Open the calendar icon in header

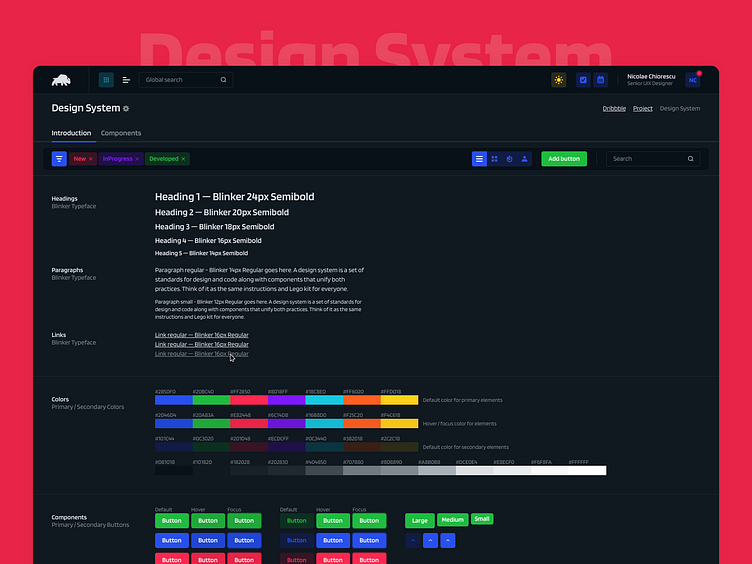pyautogui.click(x=600, y=80)
